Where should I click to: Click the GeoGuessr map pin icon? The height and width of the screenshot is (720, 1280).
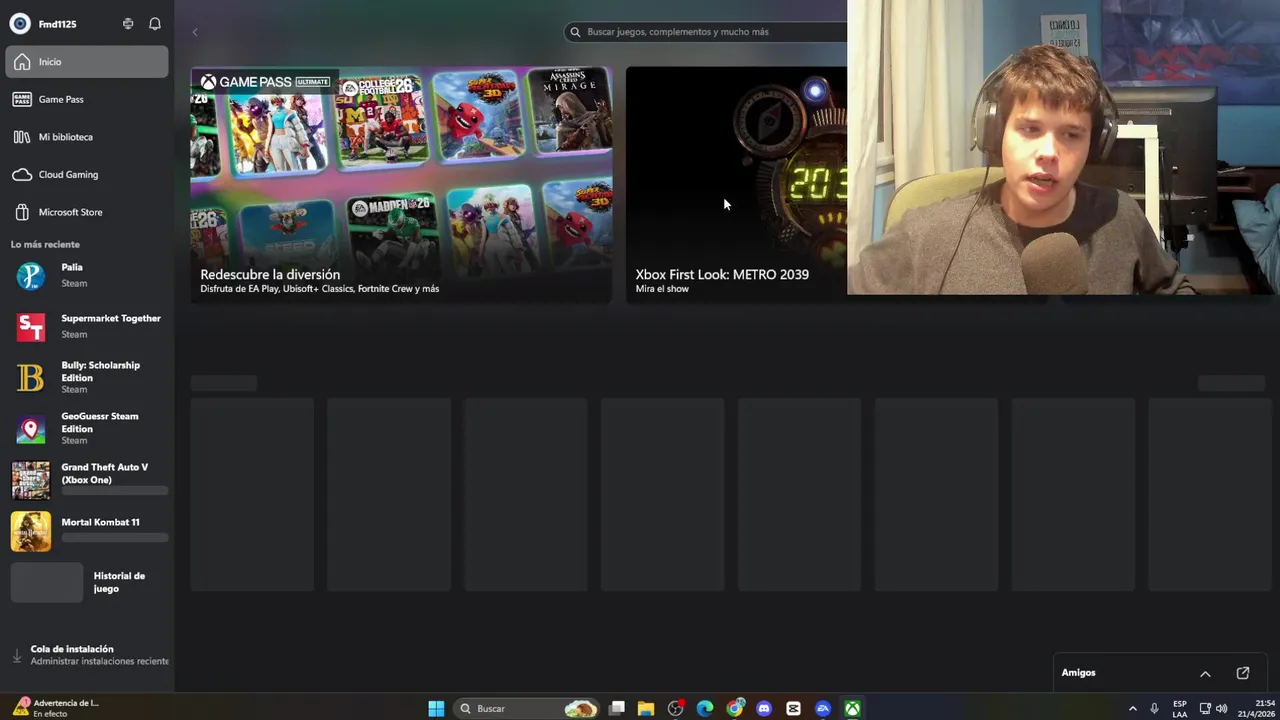31,429
